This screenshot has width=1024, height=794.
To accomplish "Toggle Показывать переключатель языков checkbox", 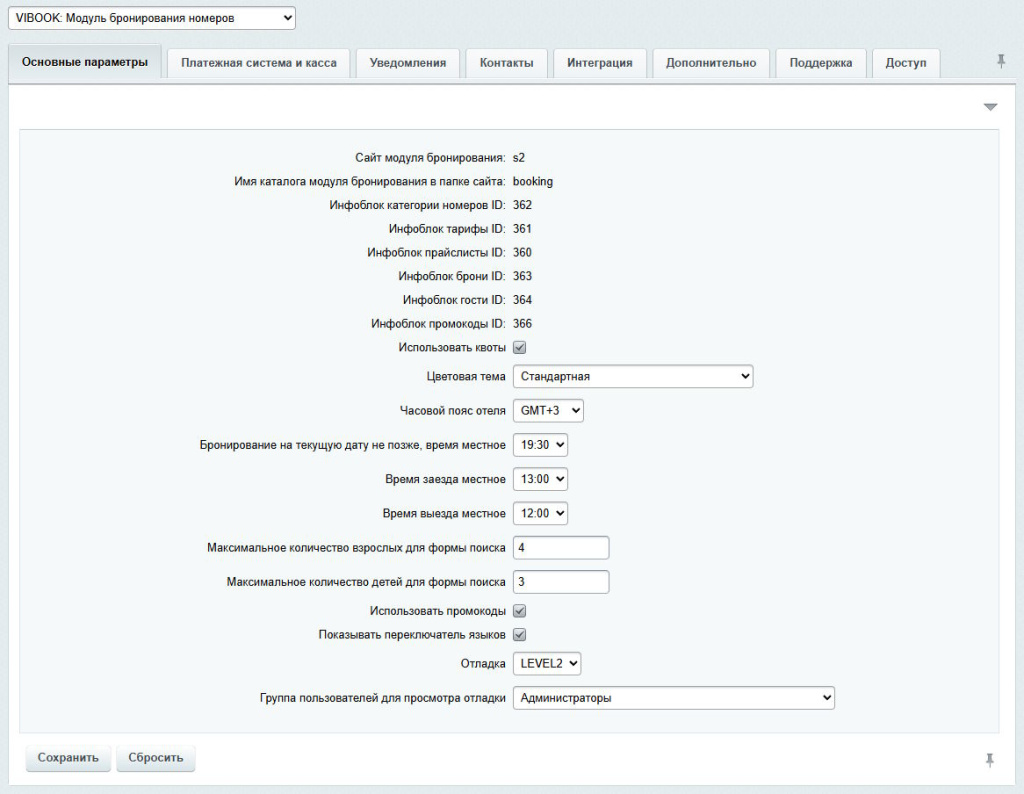I will (x=519, y=634).
